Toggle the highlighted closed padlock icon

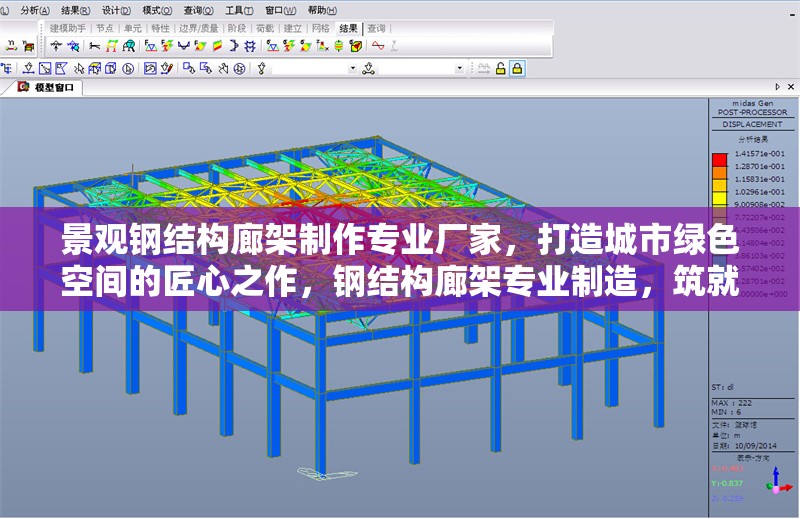[517, 68]
